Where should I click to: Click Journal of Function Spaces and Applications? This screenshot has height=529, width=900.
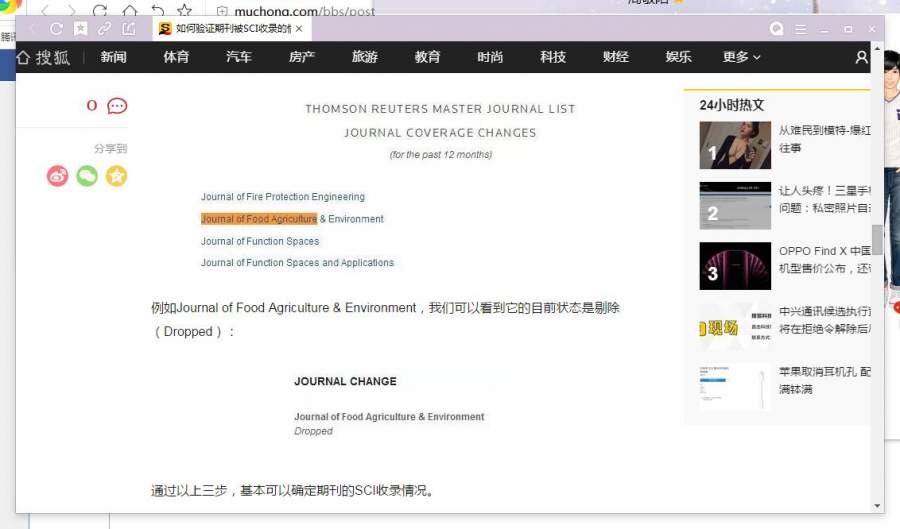click(297, 263)
